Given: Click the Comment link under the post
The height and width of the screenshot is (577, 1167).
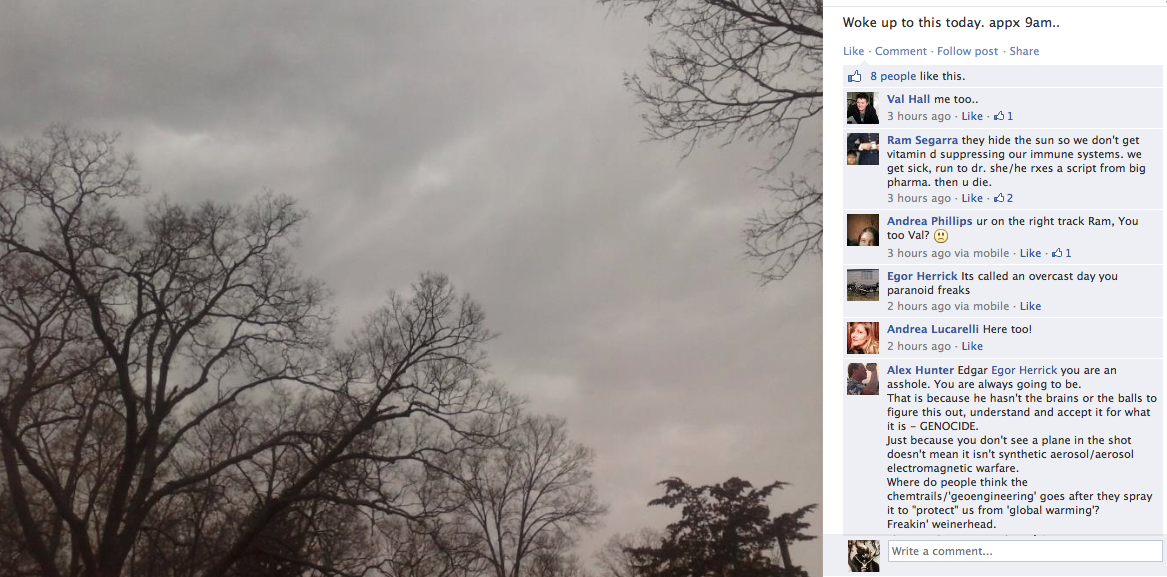Looking at the screenshot, I should (901, 51).
